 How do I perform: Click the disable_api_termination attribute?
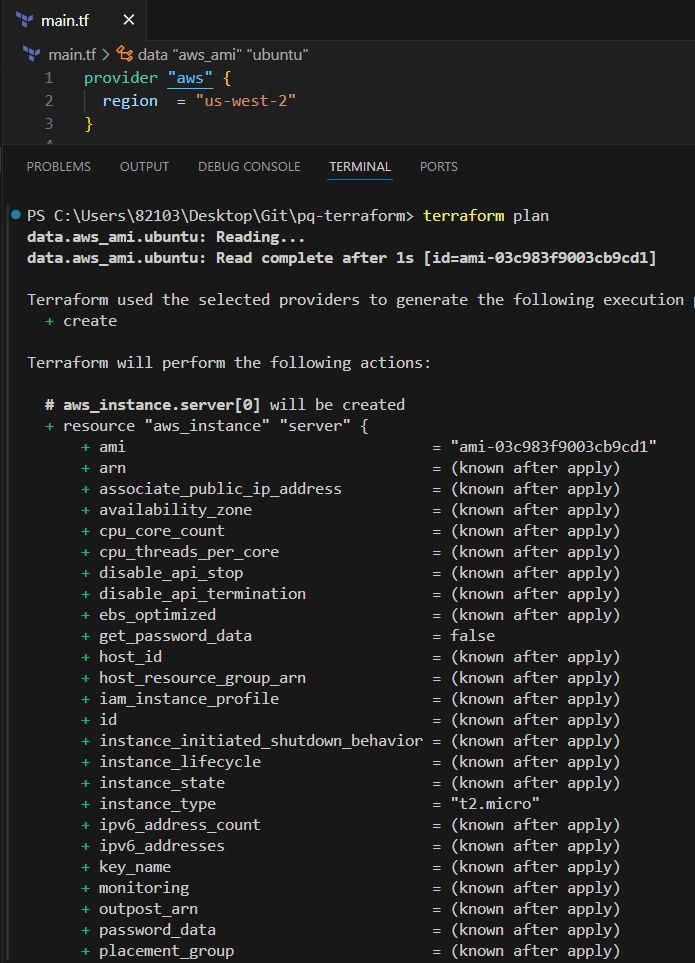pos(203,594)
